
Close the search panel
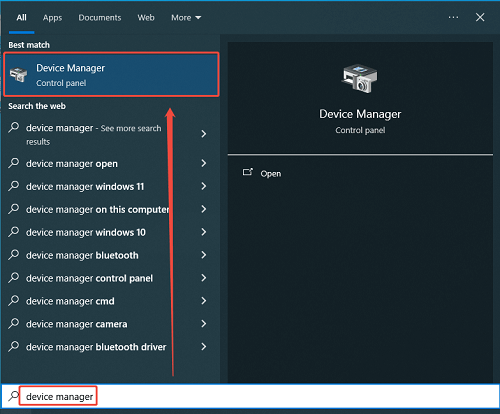[x=480, y=17]
